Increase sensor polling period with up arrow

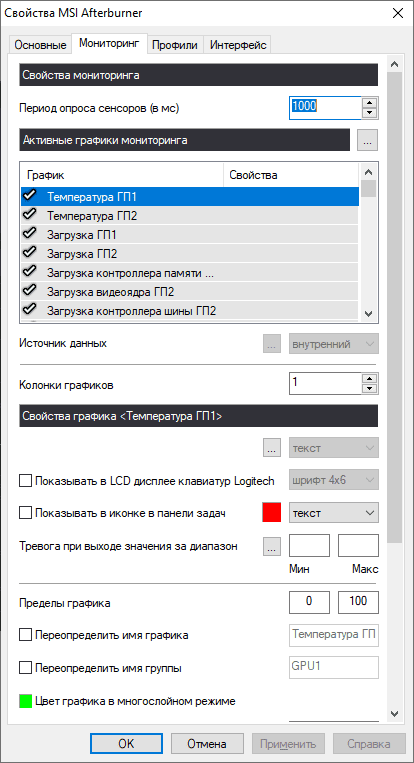[371, 103]
